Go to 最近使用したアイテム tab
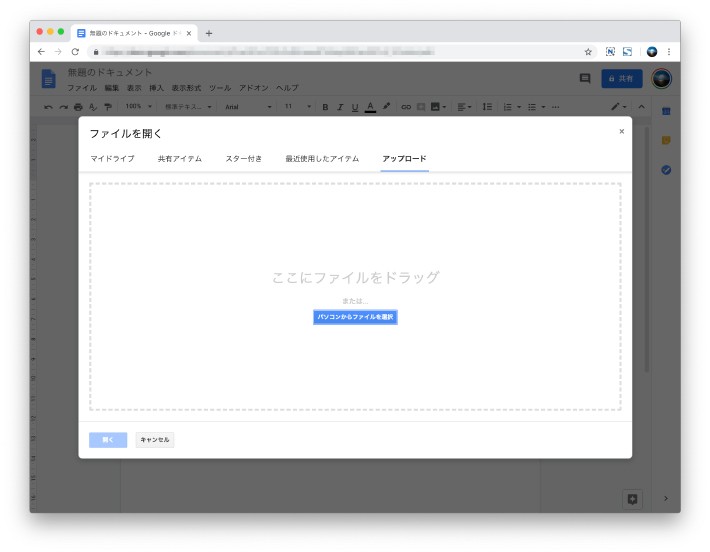 pyautogui.click(x=322, y=158)
